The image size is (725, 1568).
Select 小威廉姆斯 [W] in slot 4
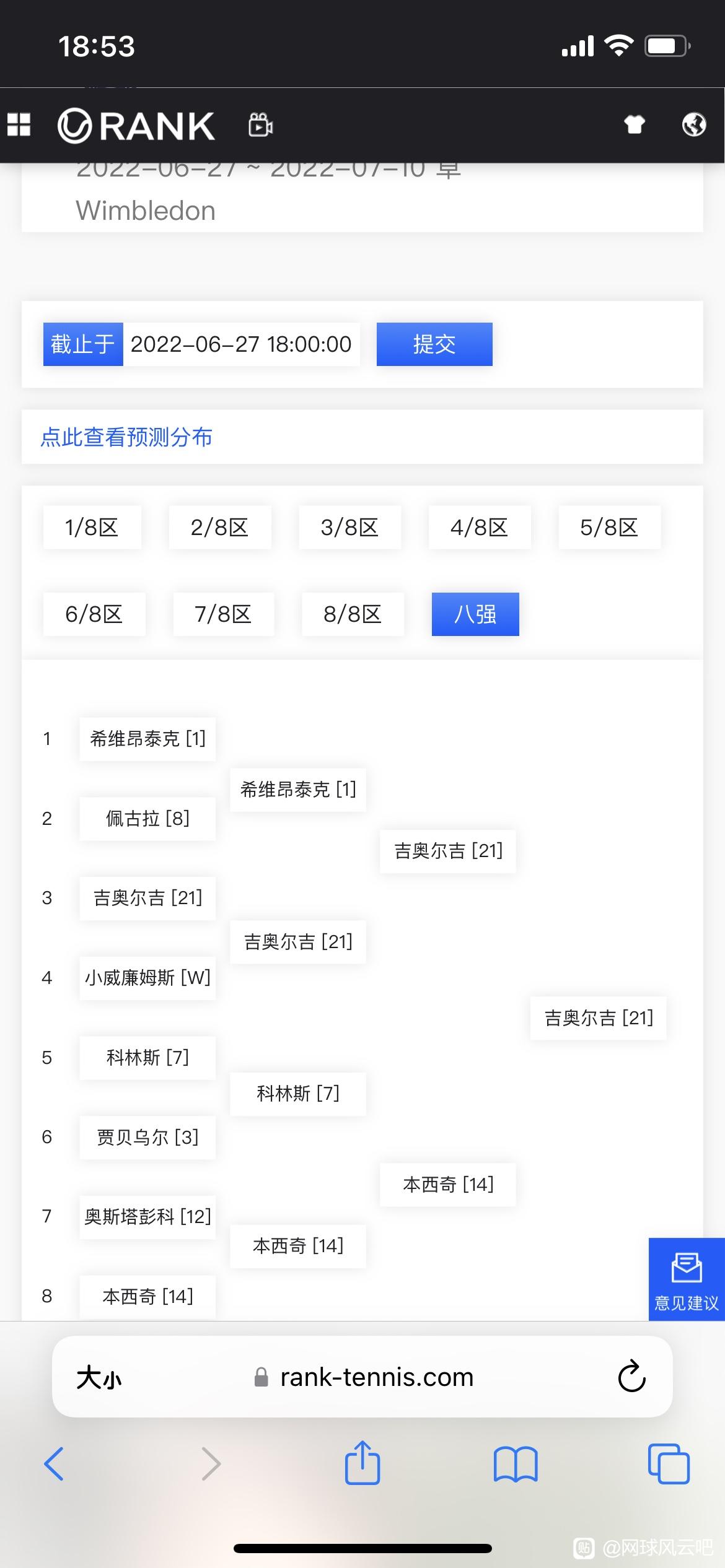point(147,978)
